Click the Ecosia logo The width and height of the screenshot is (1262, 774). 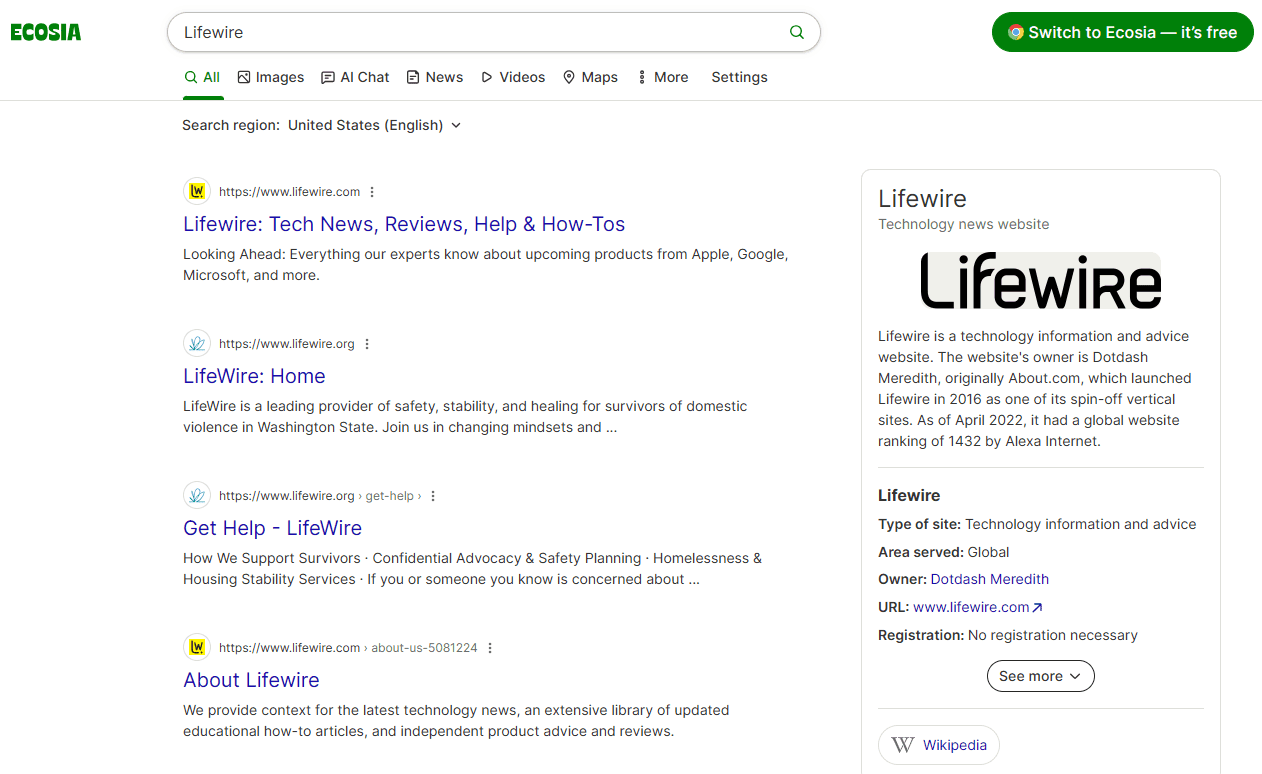tap(46, 32)
